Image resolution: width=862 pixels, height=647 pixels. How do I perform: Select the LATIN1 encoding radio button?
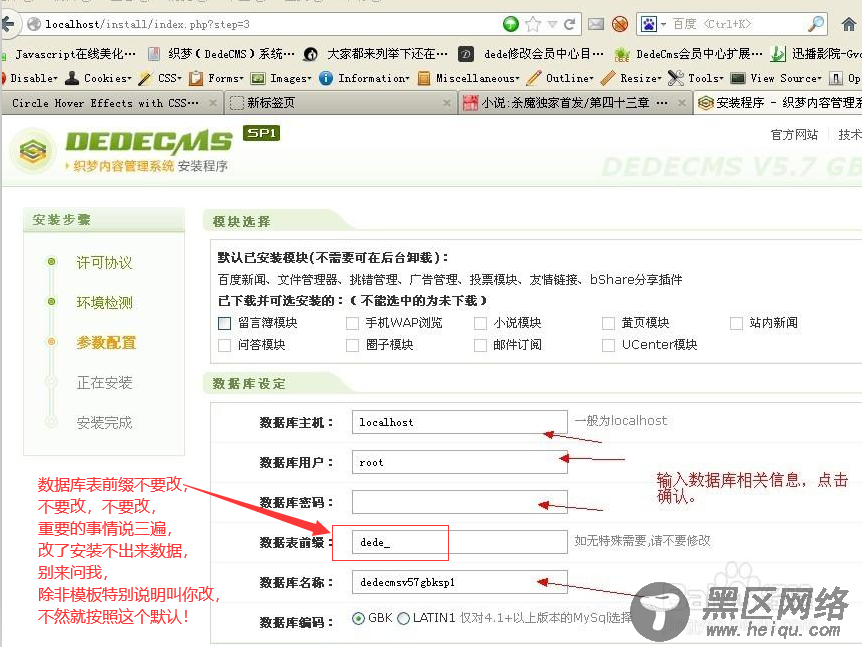[404, 619]
